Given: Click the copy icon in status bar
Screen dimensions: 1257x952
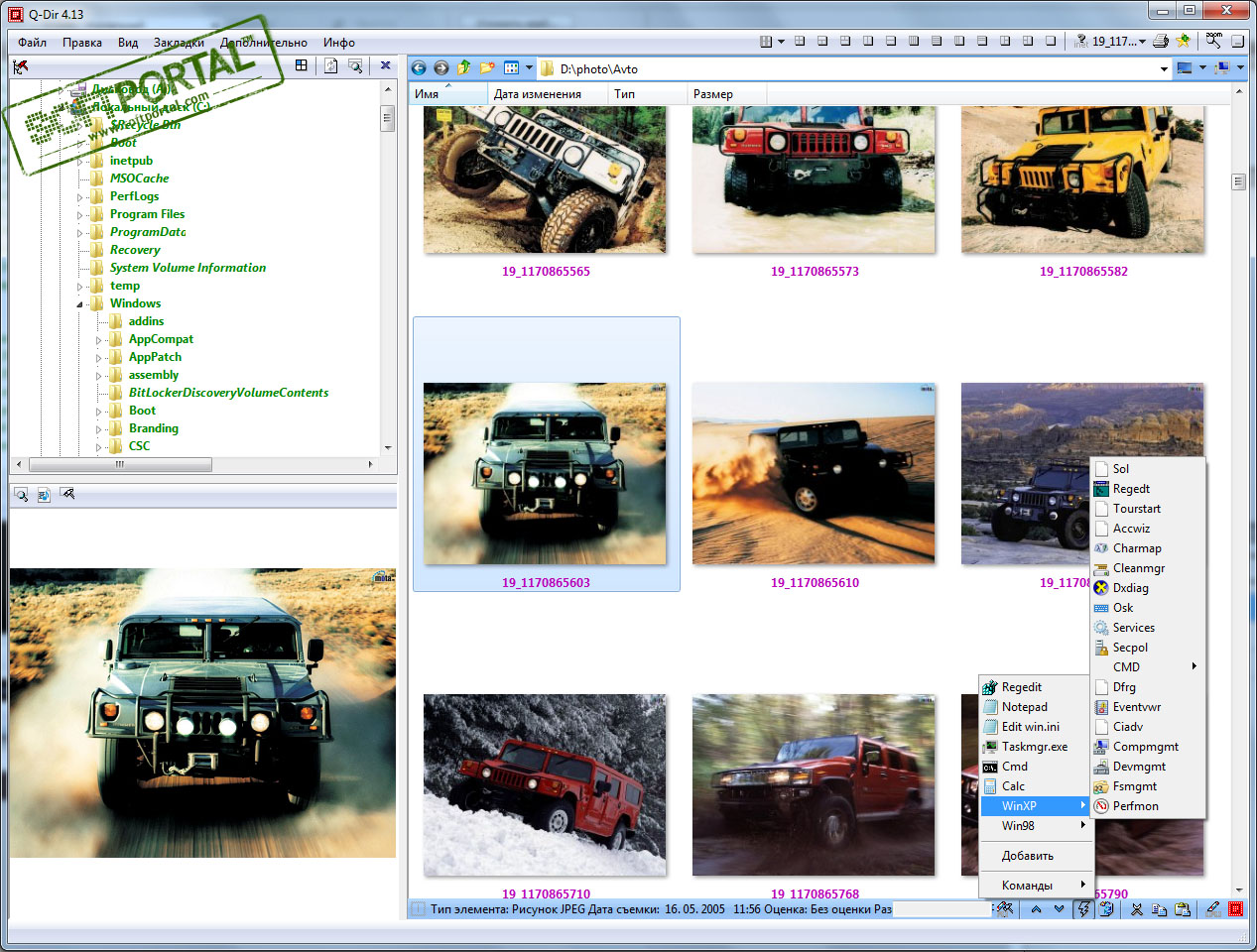Looking at the screenshot, I should (1160, 909).
